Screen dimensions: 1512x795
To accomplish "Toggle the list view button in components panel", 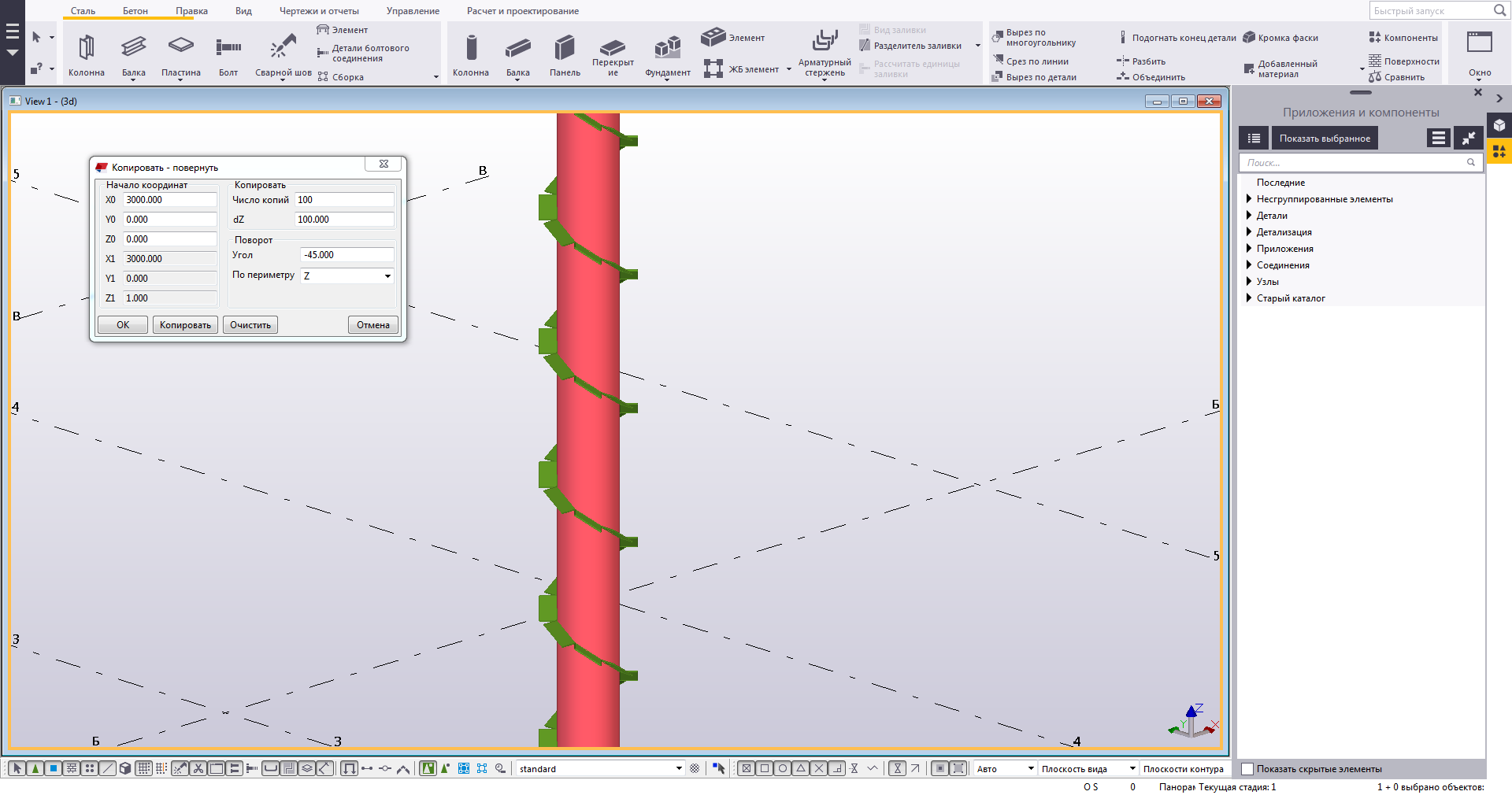I will (1254, 139).
